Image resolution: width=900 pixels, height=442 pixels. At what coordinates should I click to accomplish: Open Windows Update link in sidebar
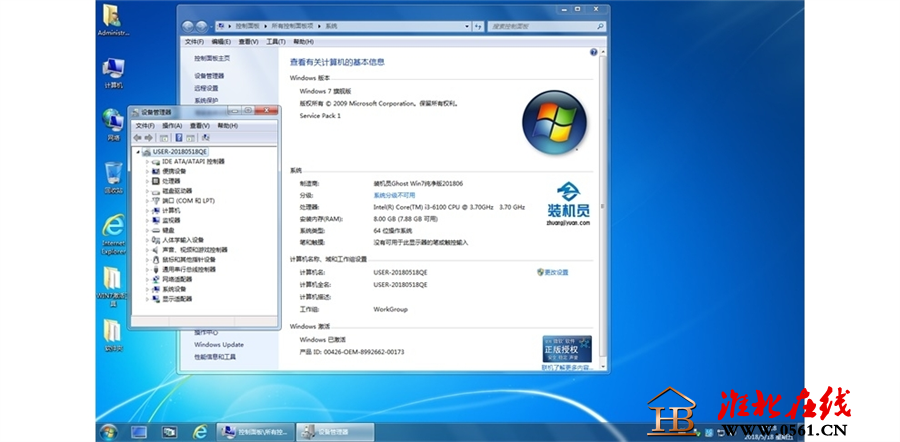(219, 345)
